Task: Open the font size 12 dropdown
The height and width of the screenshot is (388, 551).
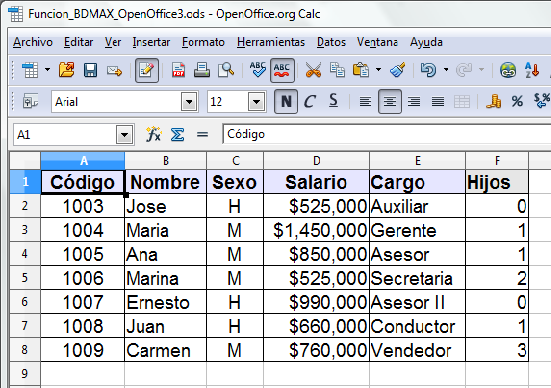Action: click(256, 102)
